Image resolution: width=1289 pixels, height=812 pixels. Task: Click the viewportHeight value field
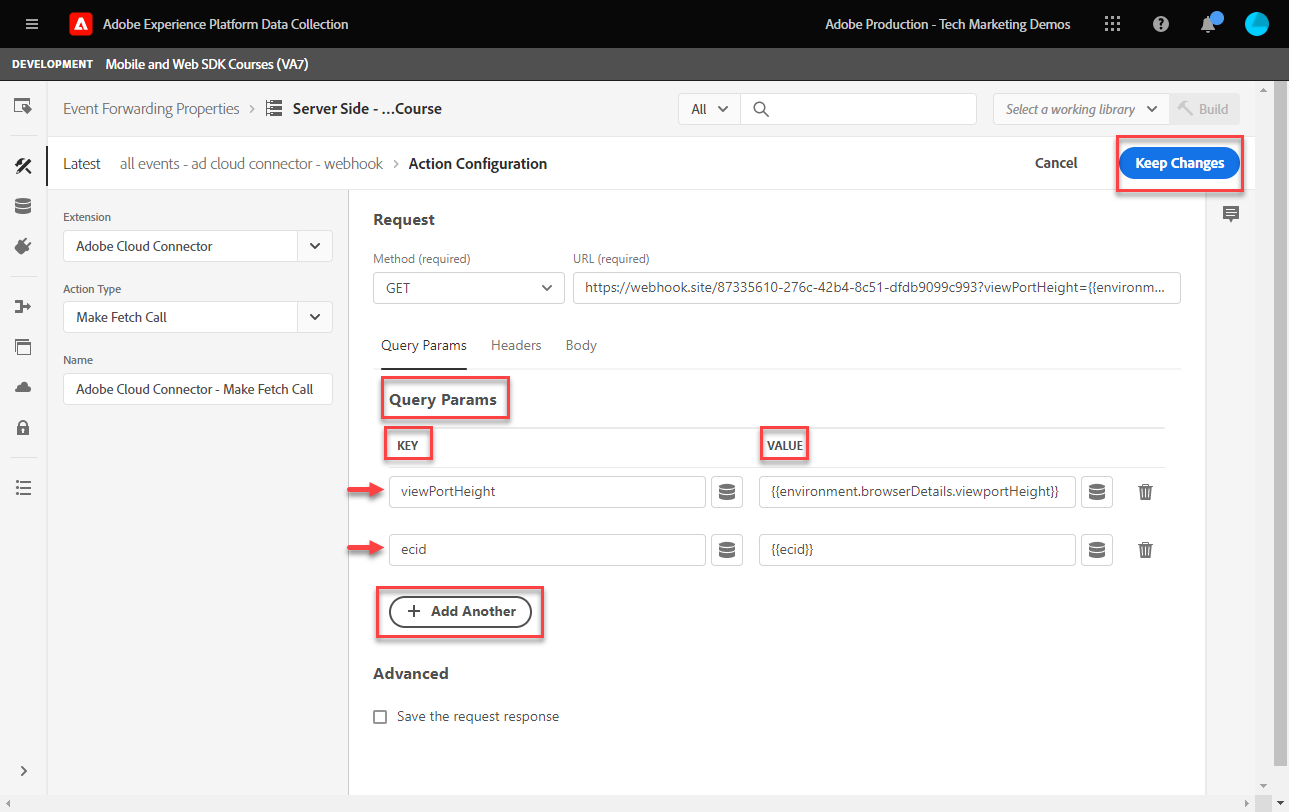[x=917, y=492]
